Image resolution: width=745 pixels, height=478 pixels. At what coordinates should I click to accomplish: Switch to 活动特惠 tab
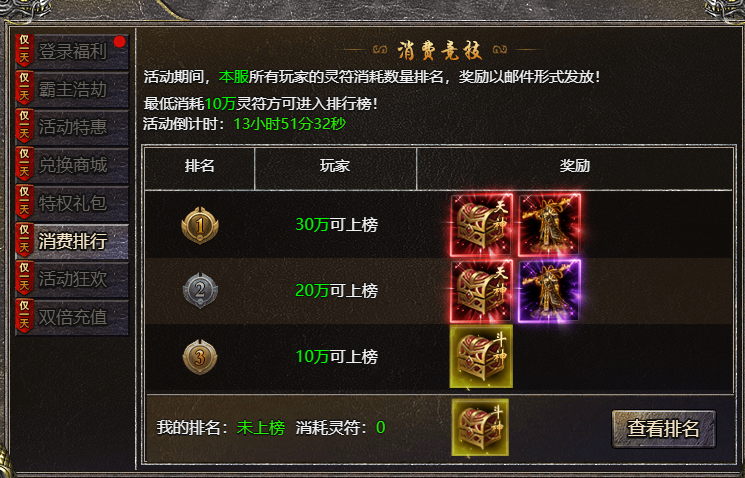(x=72, y=127)
